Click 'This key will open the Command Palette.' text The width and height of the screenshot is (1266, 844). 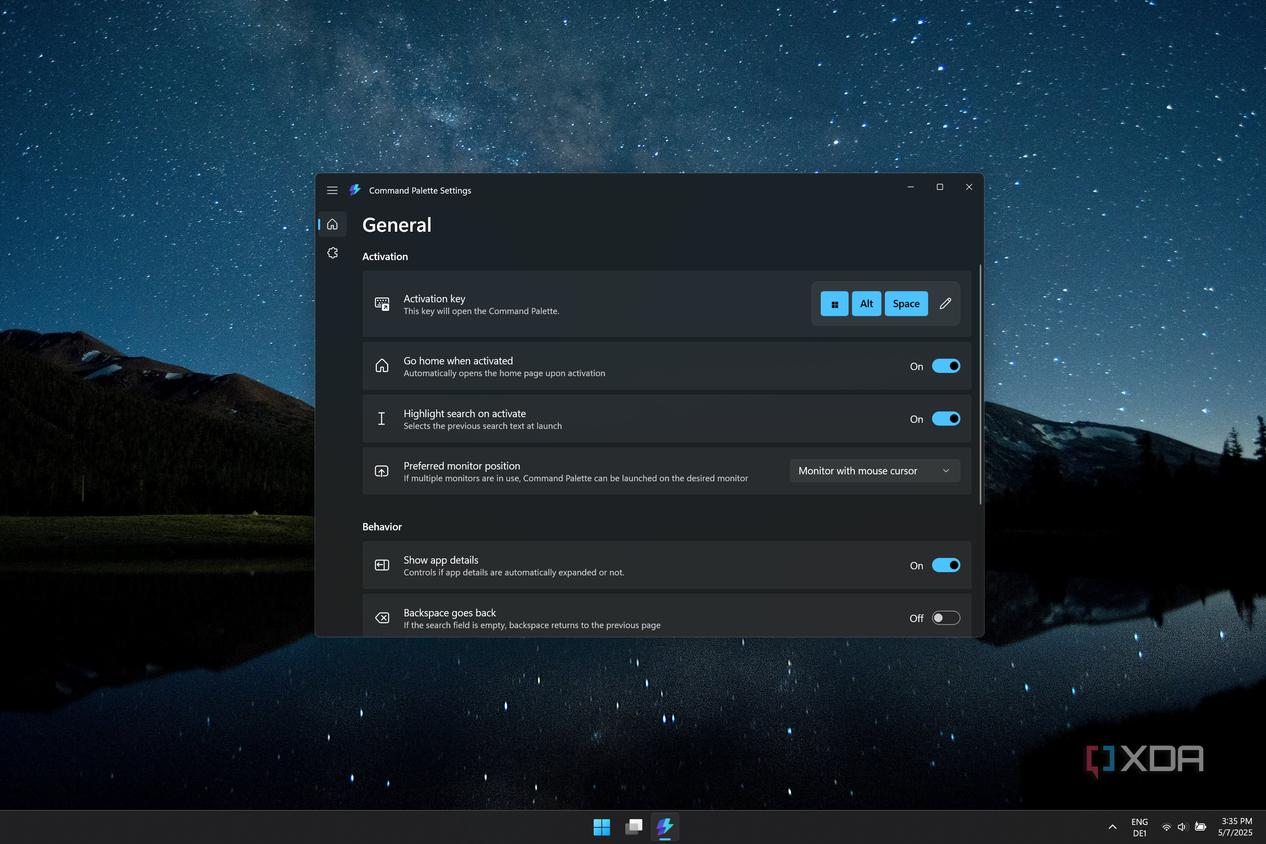point(481,311)
